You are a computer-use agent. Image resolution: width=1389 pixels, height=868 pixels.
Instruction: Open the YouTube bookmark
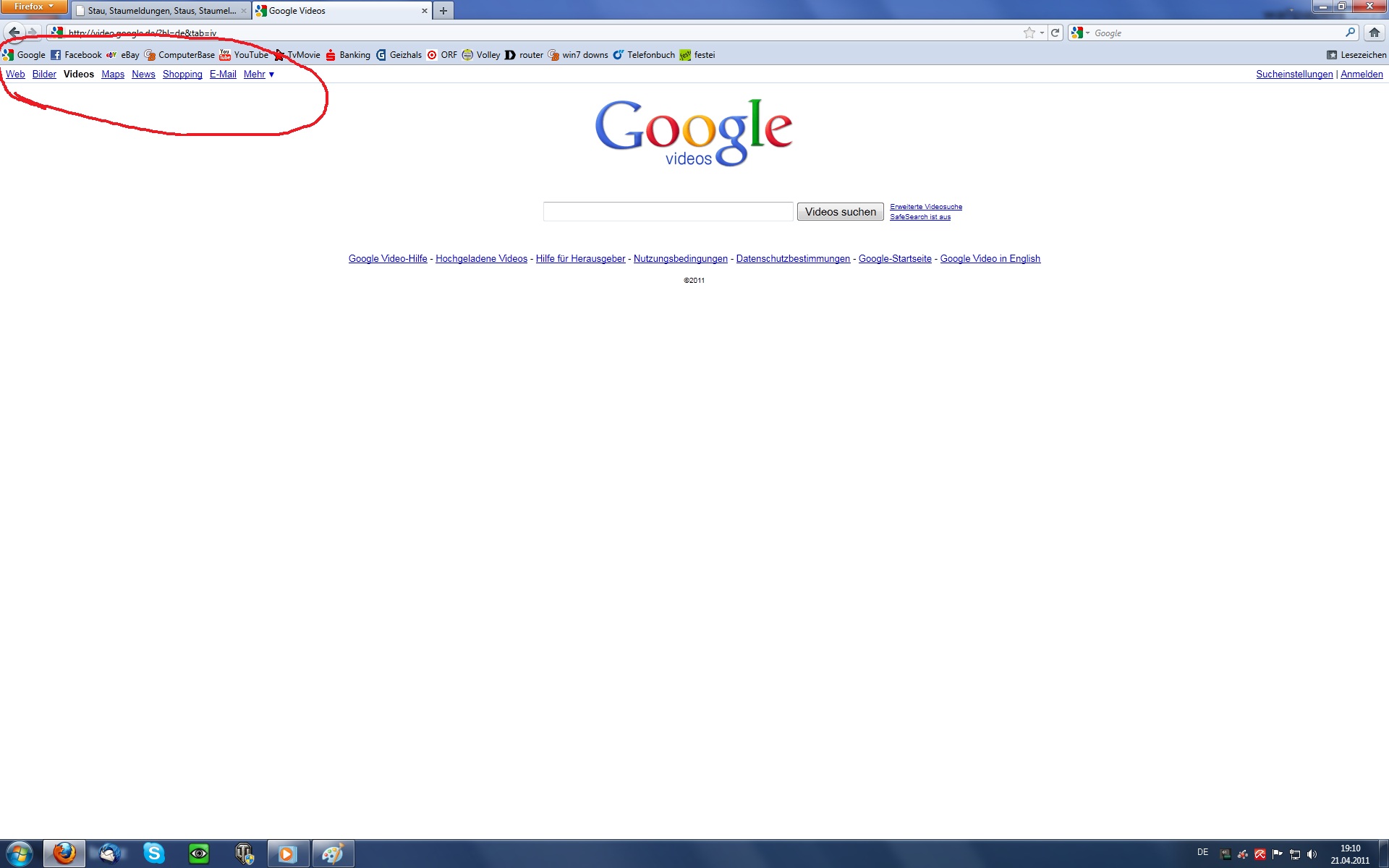pyautogui.click(x=244, y=55)
